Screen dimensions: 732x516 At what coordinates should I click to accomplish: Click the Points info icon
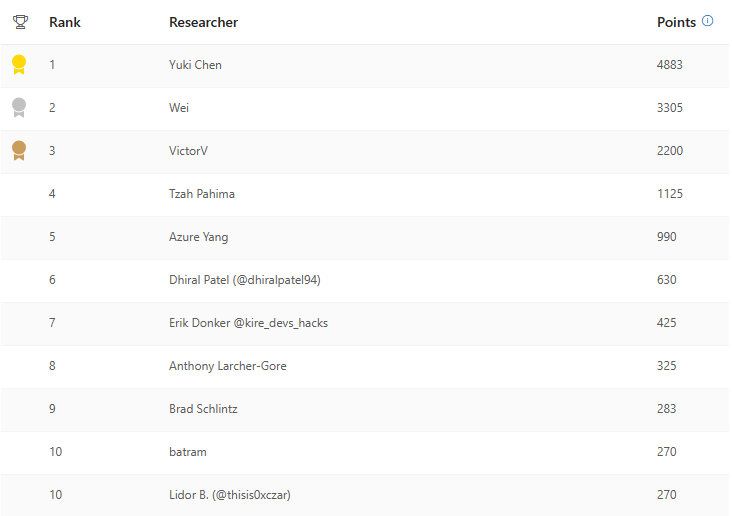708,21
